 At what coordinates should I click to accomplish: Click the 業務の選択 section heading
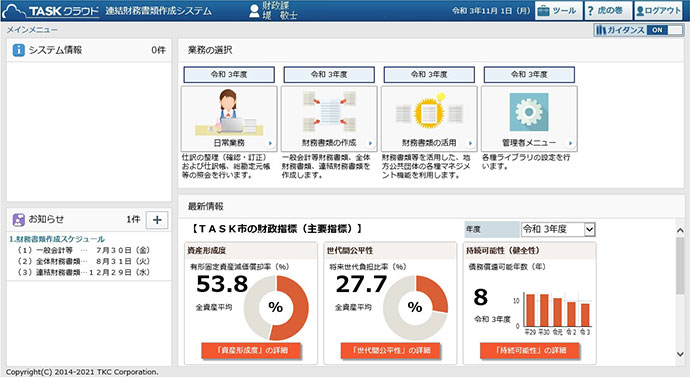tap(210, 50)
